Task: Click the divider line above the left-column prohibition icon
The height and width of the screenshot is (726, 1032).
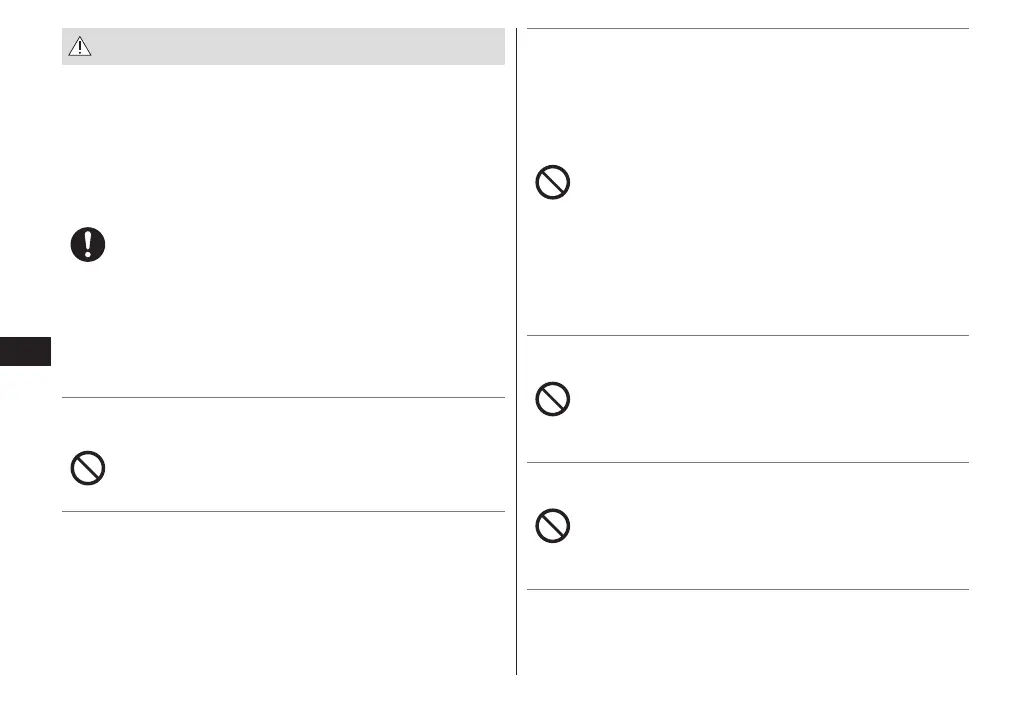Action: click(283, 398)
